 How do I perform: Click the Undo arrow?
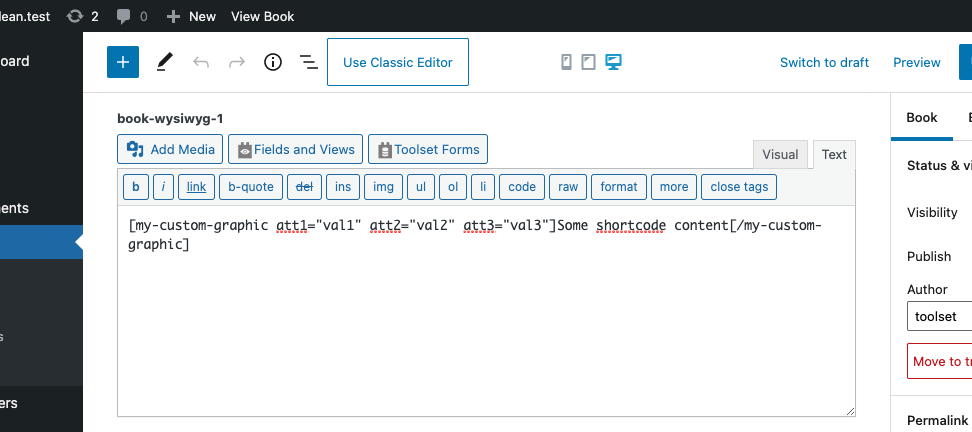click(x=200, y=62)
